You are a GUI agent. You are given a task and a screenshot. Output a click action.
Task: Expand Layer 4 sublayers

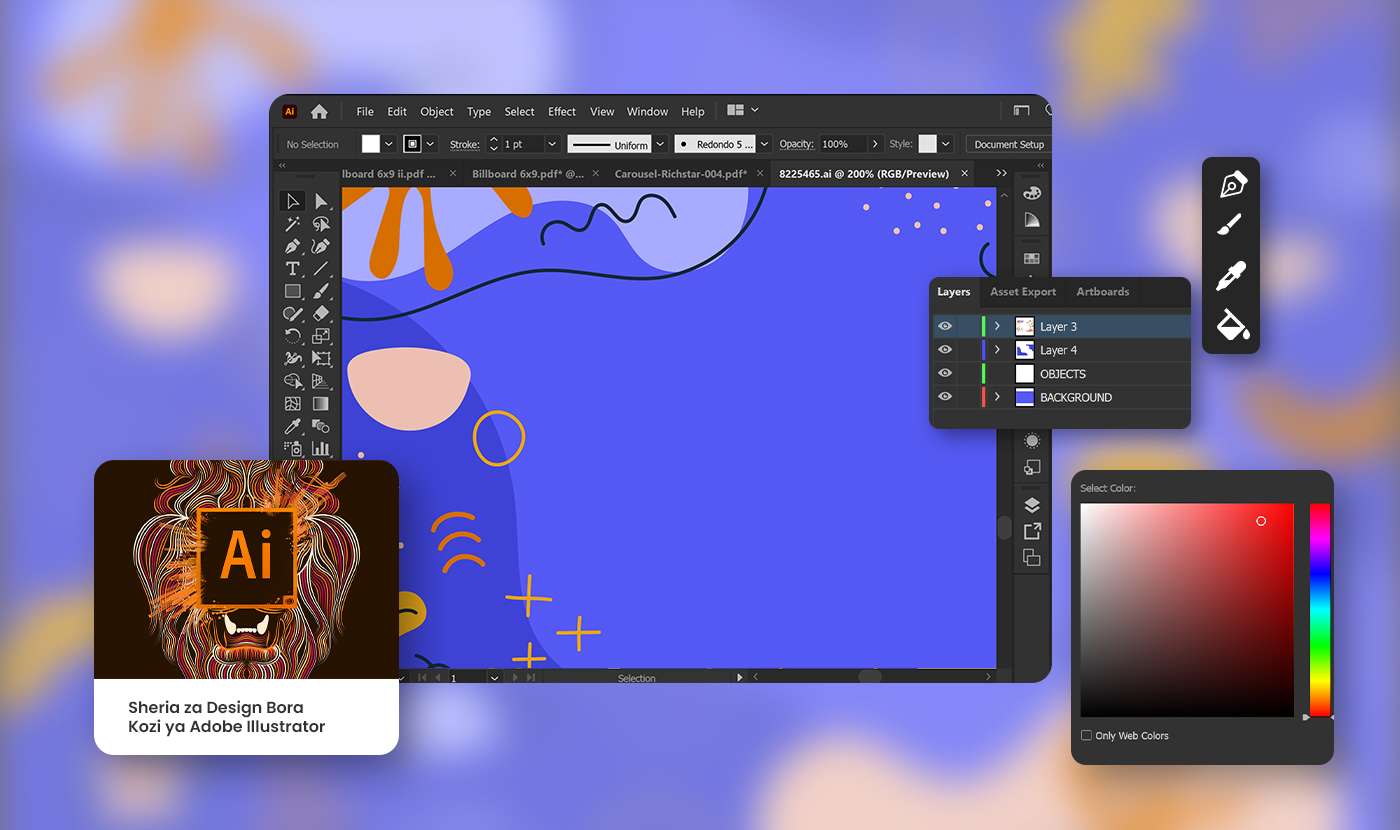point(997,350)
